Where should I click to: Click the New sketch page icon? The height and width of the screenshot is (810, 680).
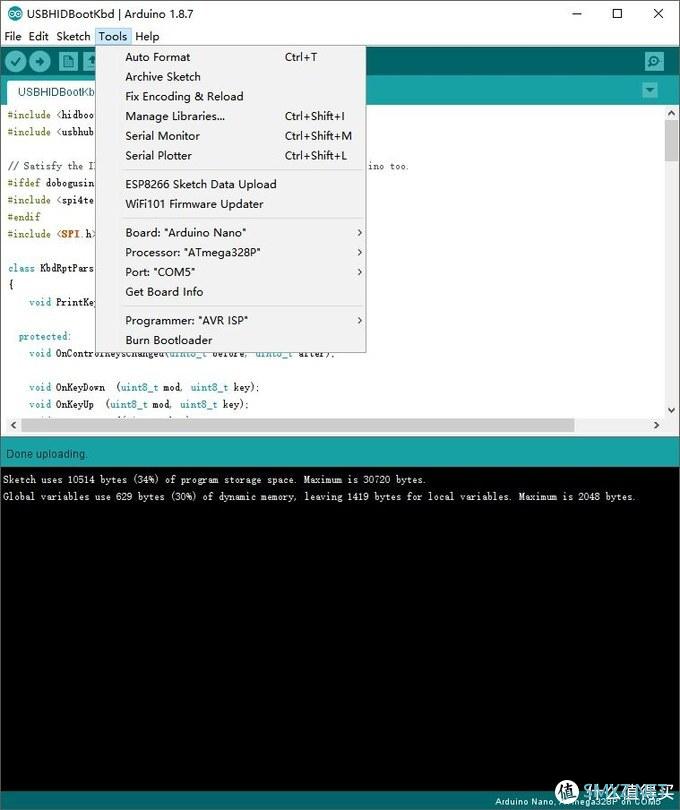tap(68, 61)
